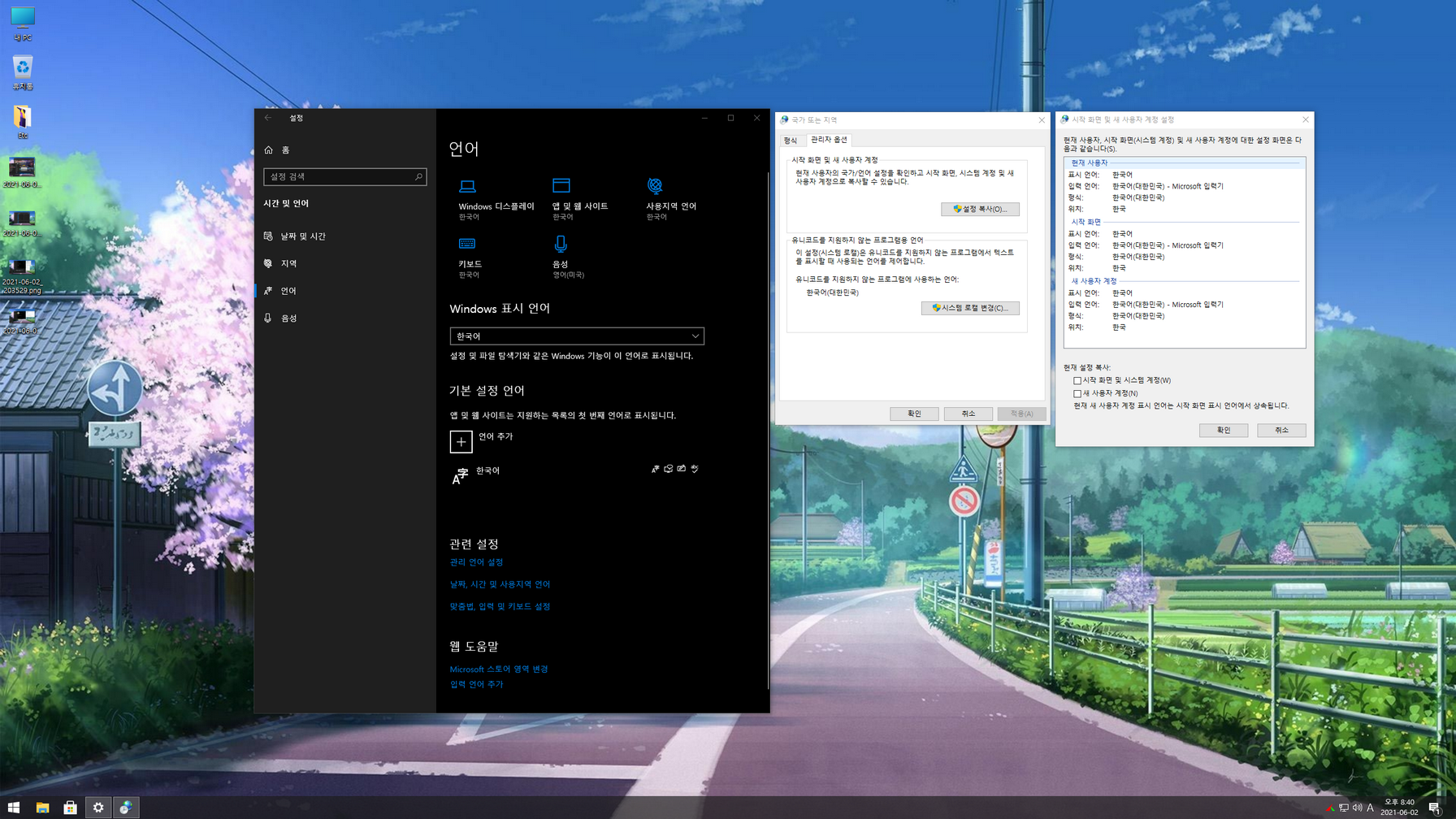Click the back arrow in the Settings window
1456x819 pixels.
click(x=268, y=118)
